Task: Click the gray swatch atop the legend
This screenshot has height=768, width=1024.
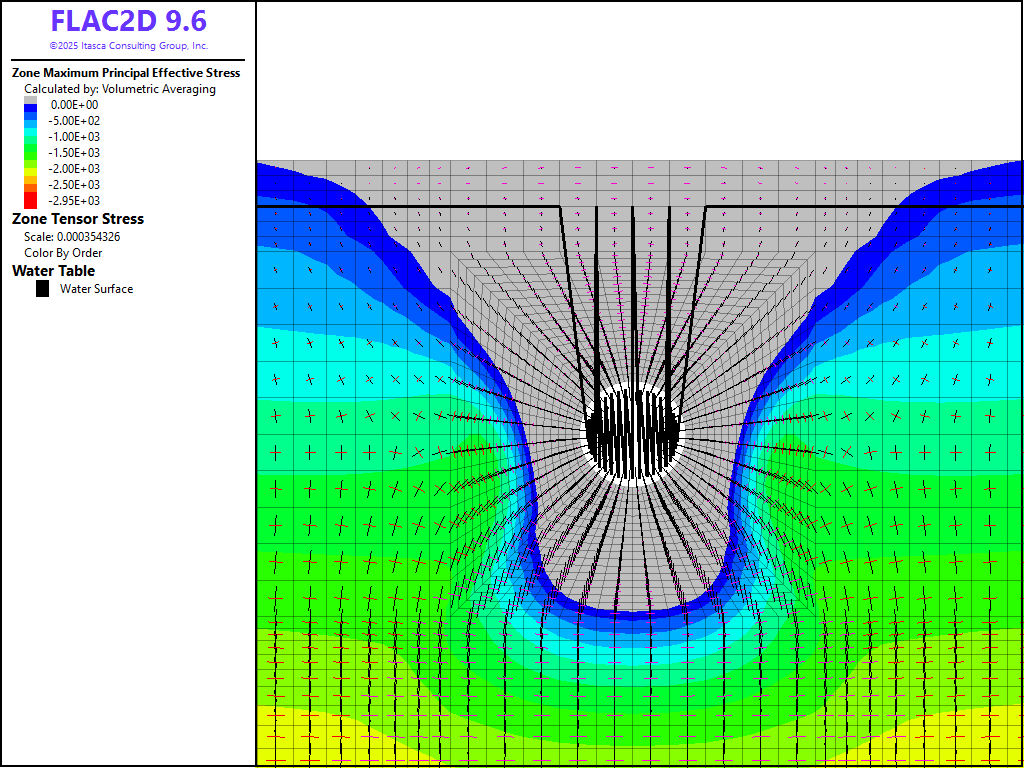Action: tap(30, 100)
